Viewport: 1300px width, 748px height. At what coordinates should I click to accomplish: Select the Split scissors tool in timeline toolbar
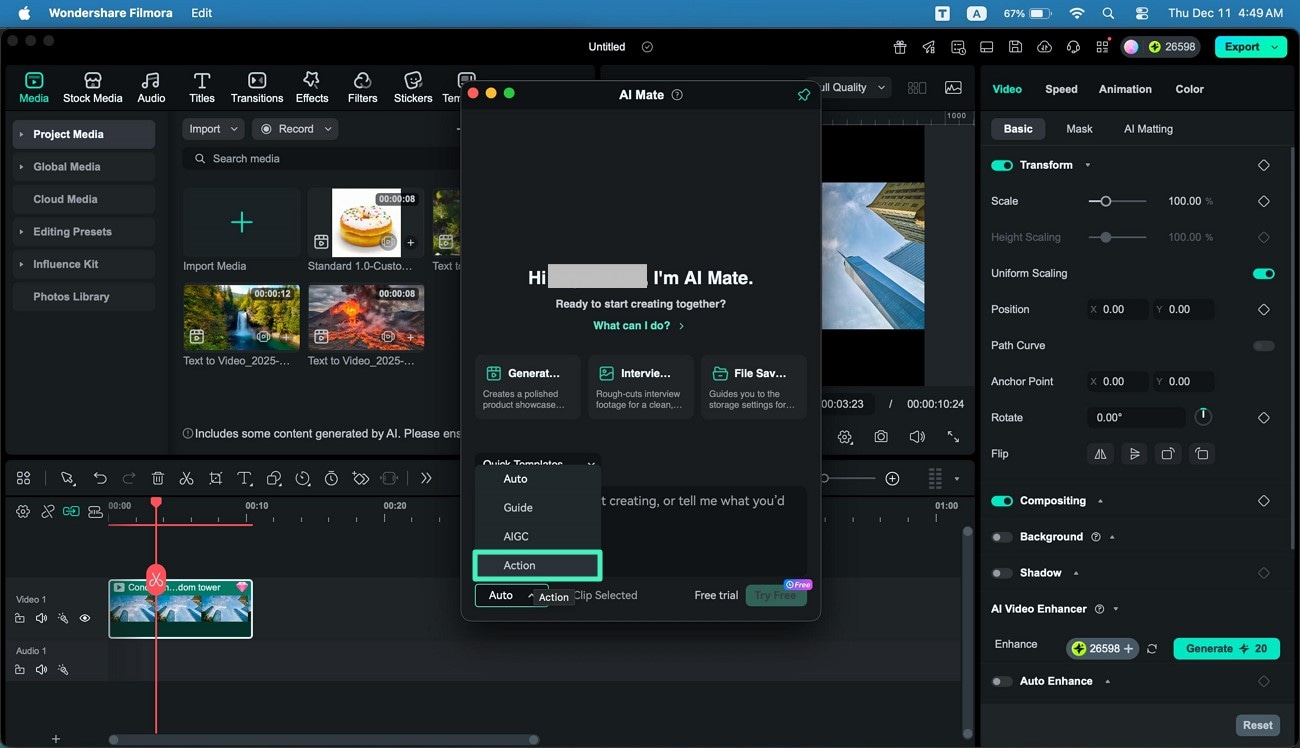click(186, 478)
